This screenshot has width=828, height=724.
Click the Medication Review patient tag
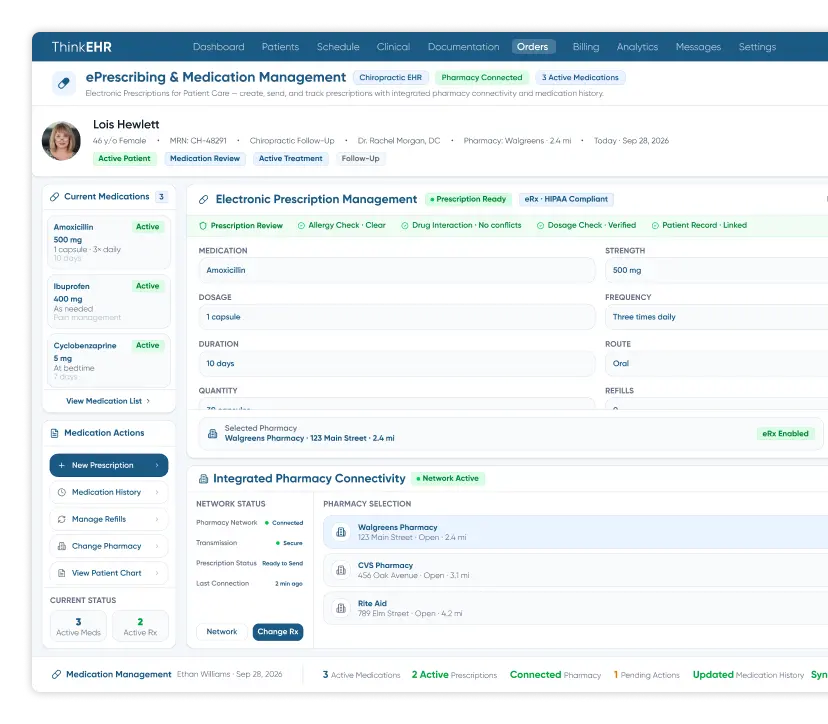pos(205,158)
